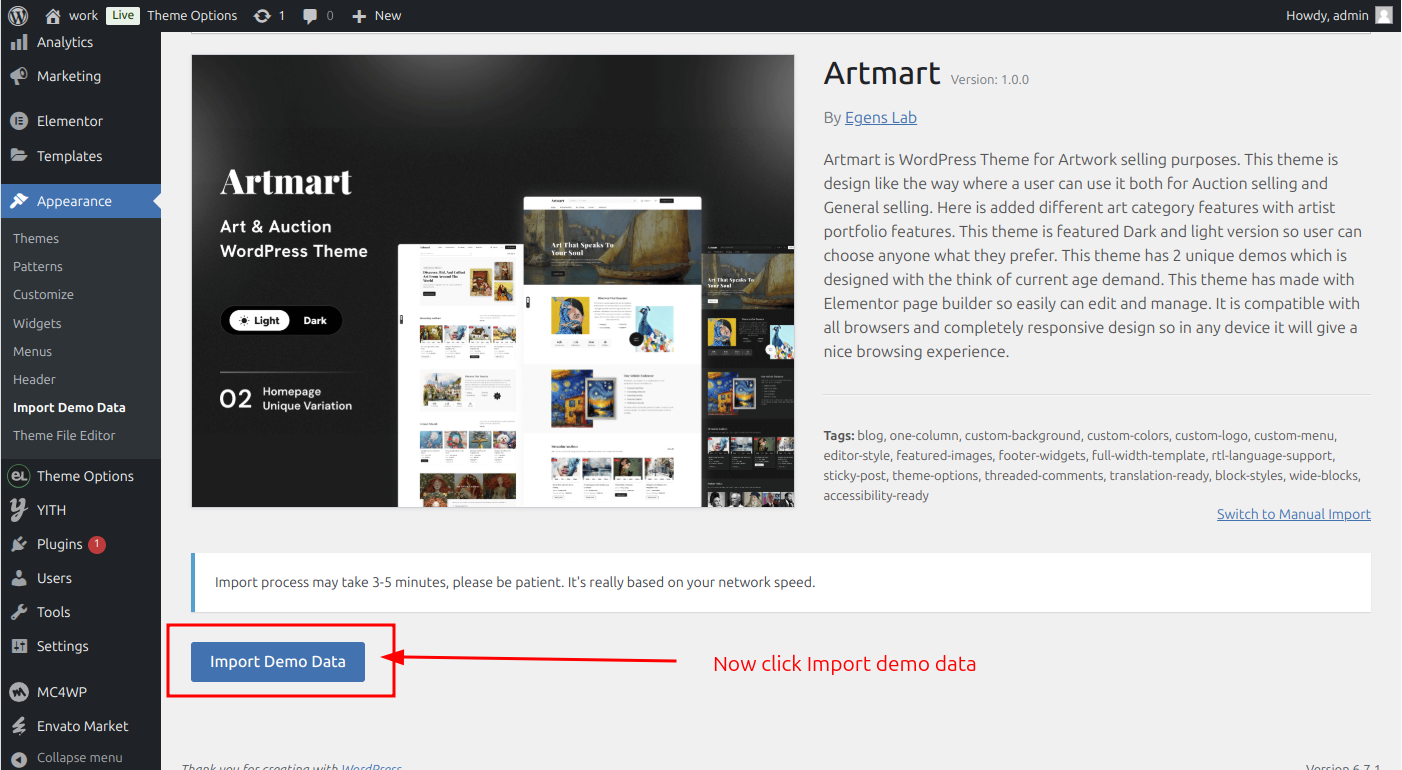The height and width of the screenshot is (770, 1402).
Task: Click the Artmart theme screenshot
Action: click(x=493, y=281)
